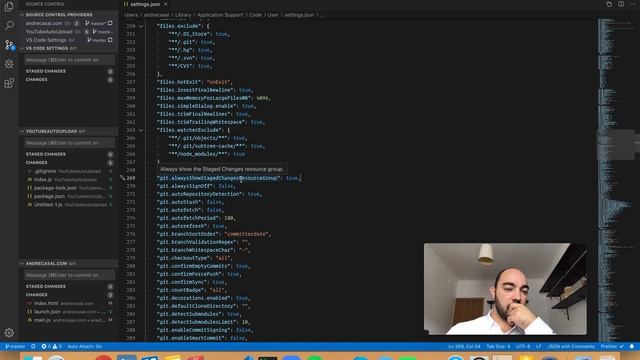Open the black Terminal app in the Dock
This screenshot has width=640, height=360.
tap(268, 358)
